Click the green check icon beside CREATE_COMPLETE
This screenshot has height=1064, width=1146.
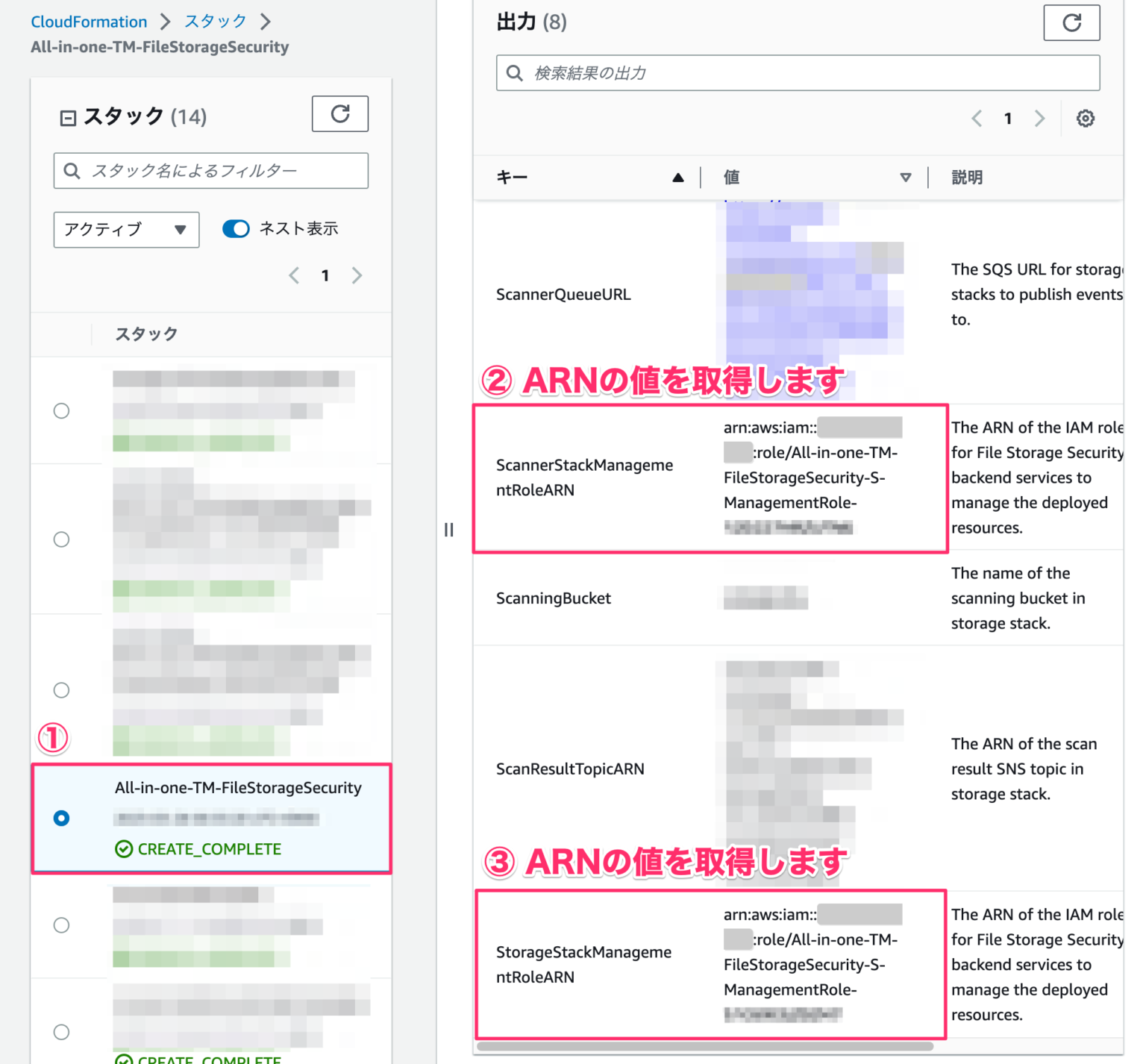point(122,848)
